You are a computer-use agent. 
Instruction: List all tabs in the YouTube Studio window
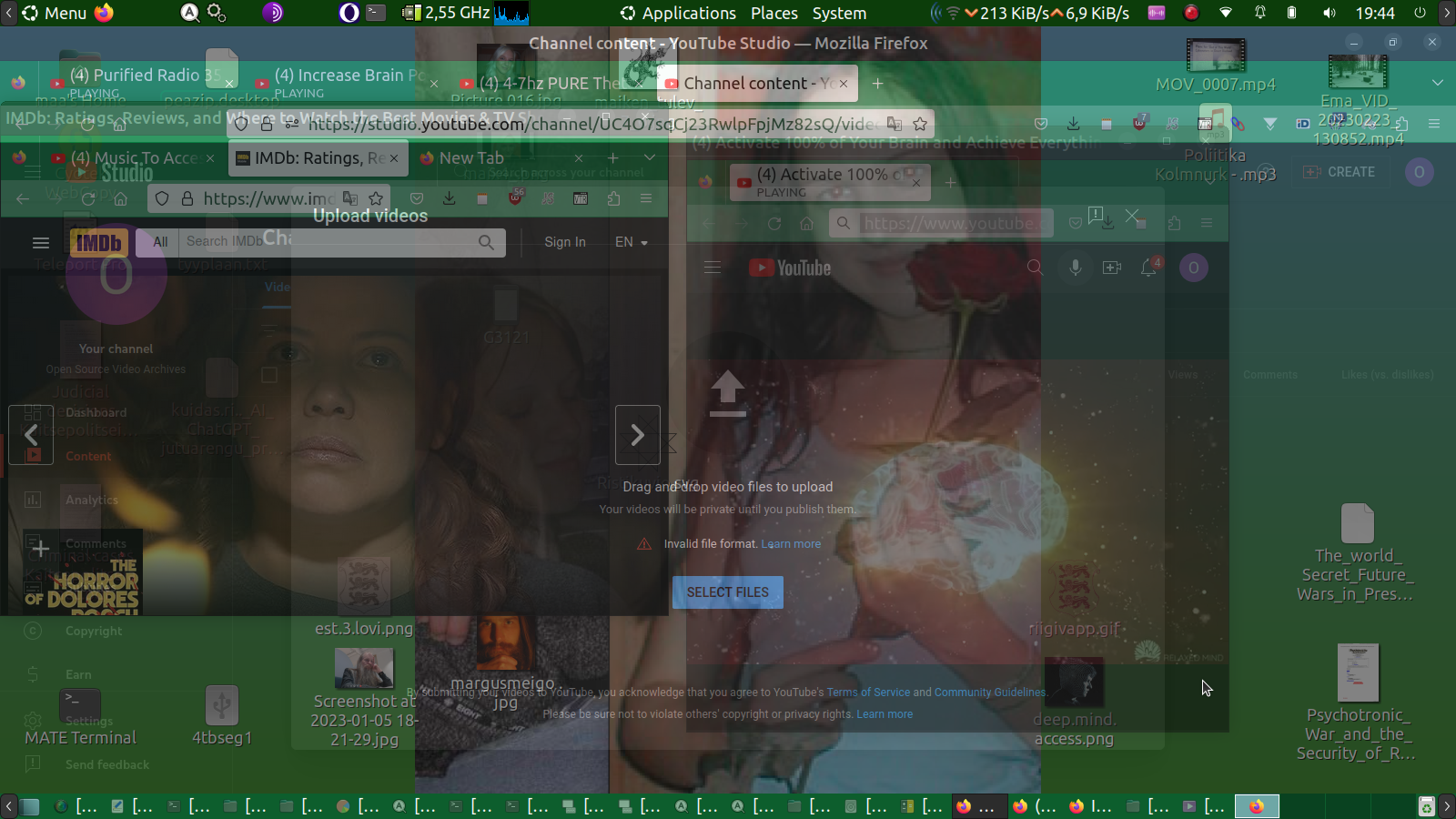(x=1438, y=83)
